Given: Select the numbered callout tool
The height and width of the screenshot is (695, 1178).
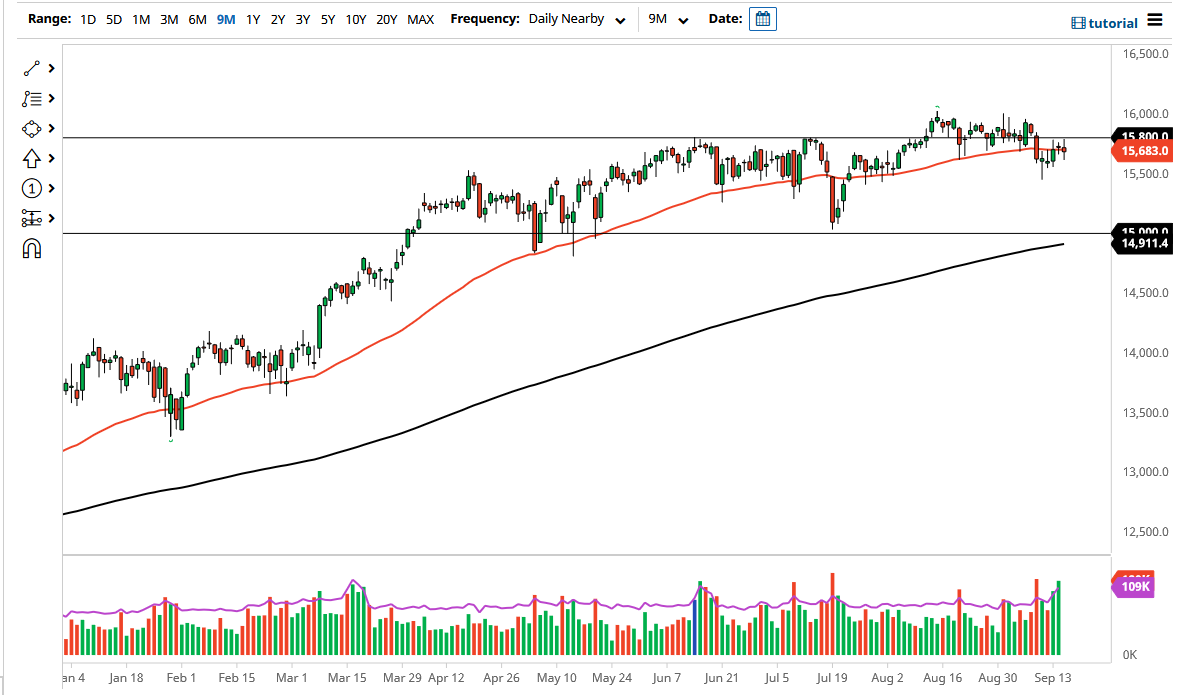Looking at the screenshot, I should pyautogui.click(x=30, y=188).
